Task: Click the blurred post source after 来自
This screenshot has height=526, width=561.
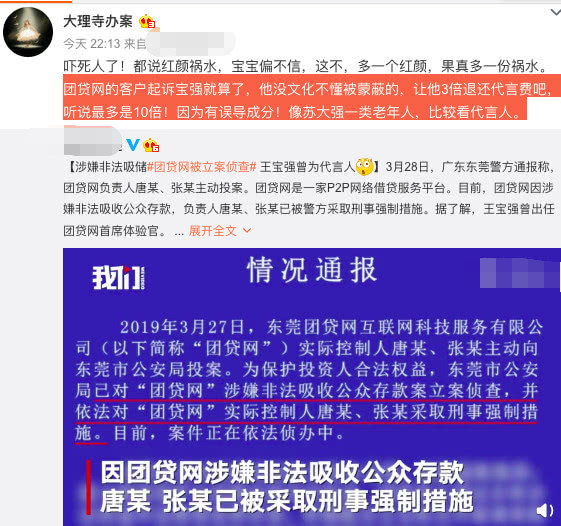Action: click(x=190, y=44)
